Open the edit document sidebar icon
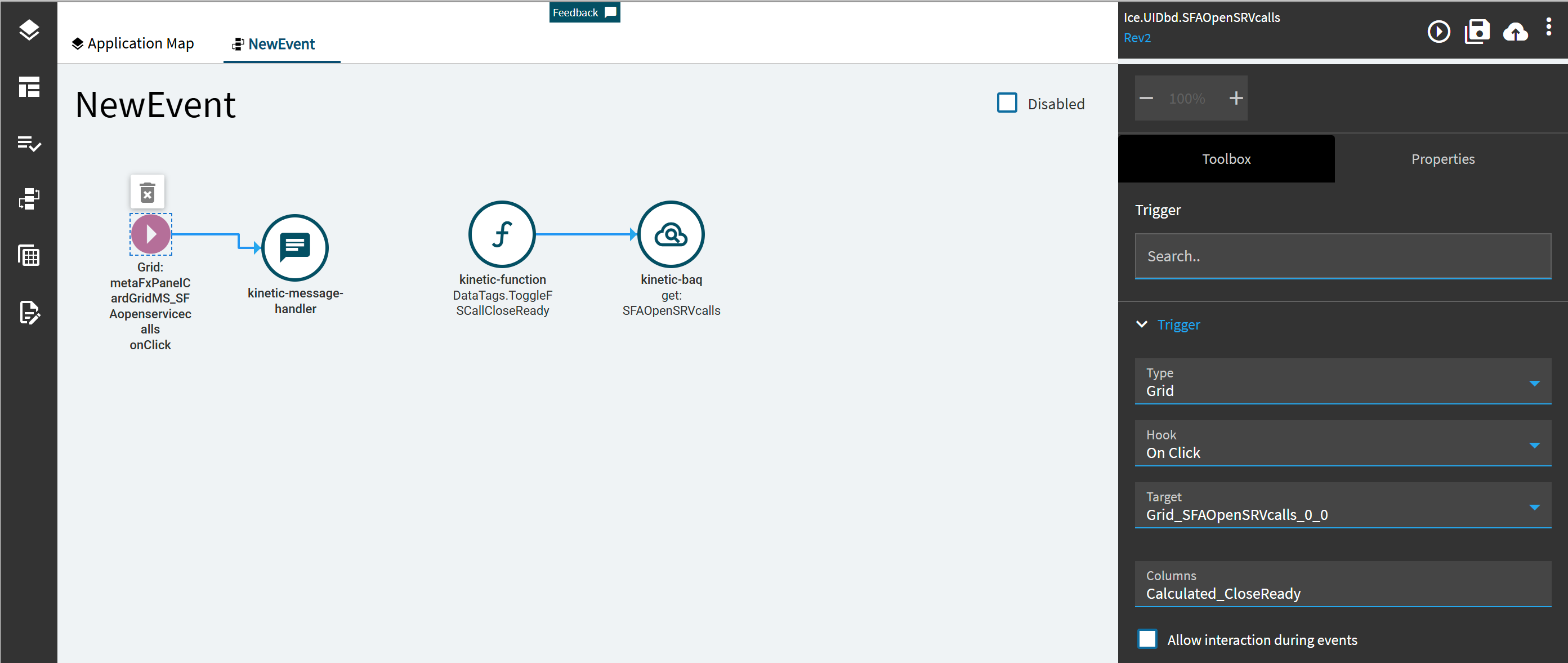 pos(29,312)
